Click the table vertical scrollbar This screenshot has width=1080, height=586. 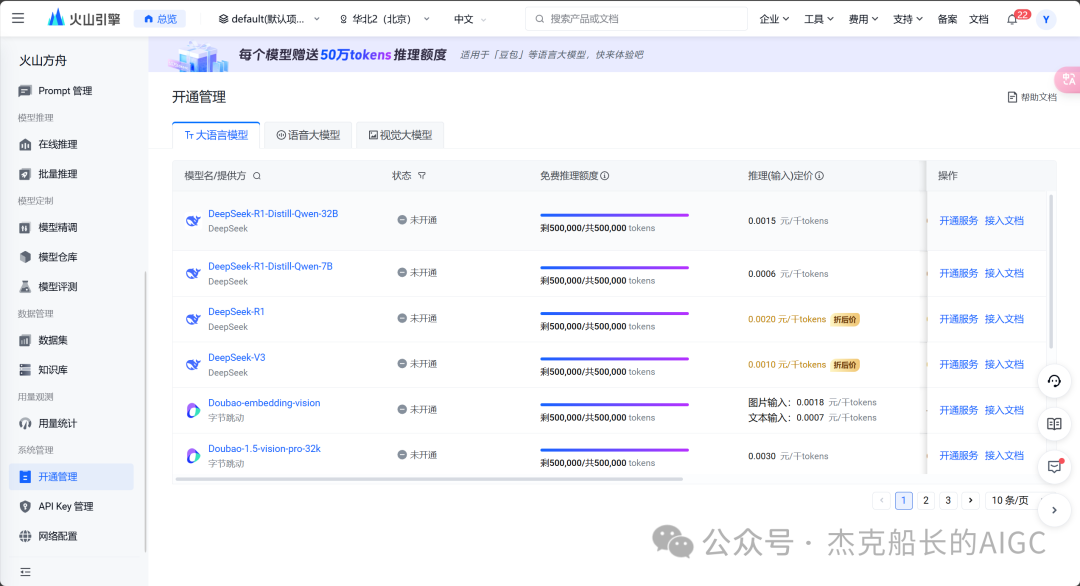tap(1050, 272)
